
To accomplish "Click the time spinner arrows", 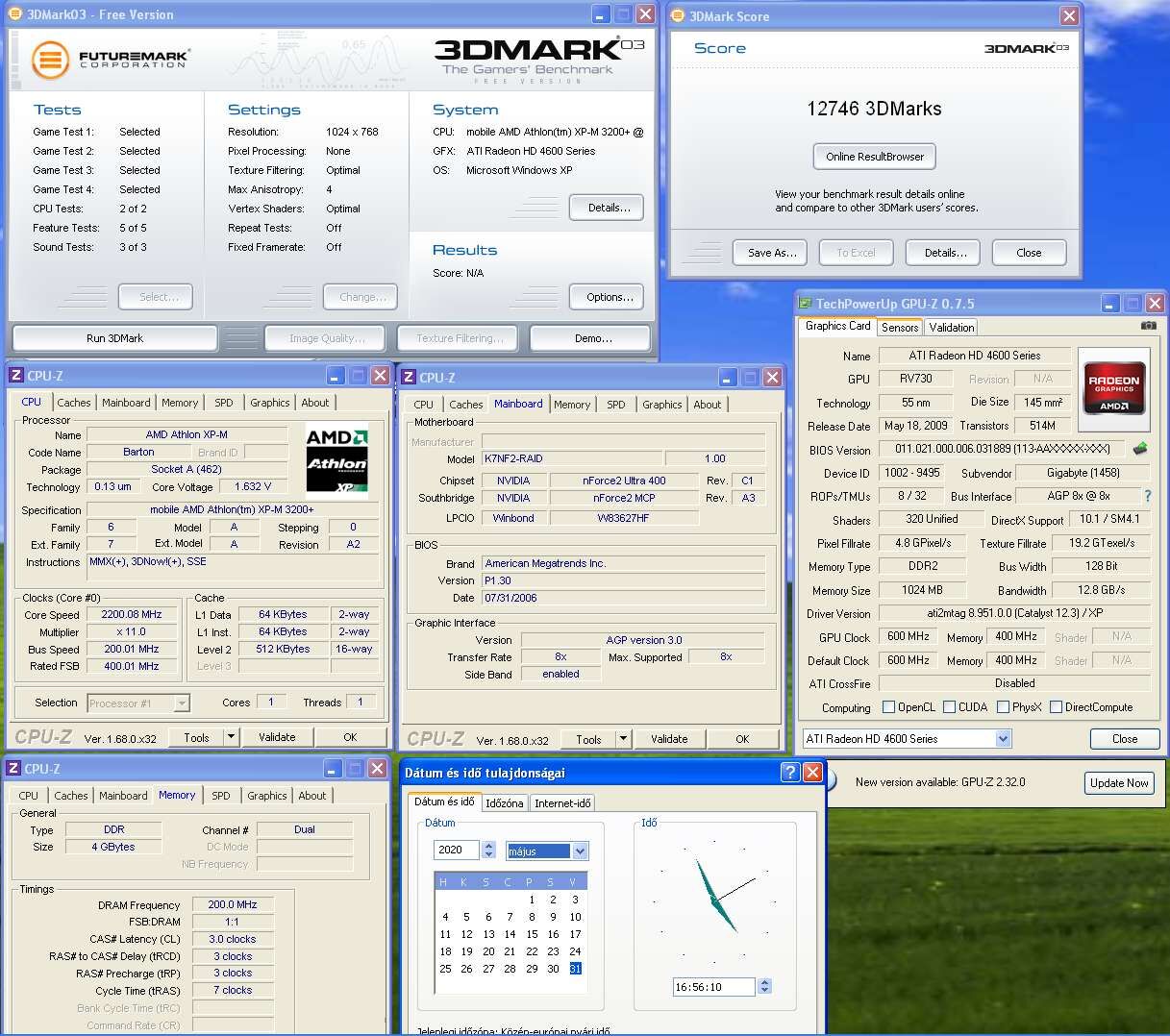I will pyautogui.click(x=764, y=987).
